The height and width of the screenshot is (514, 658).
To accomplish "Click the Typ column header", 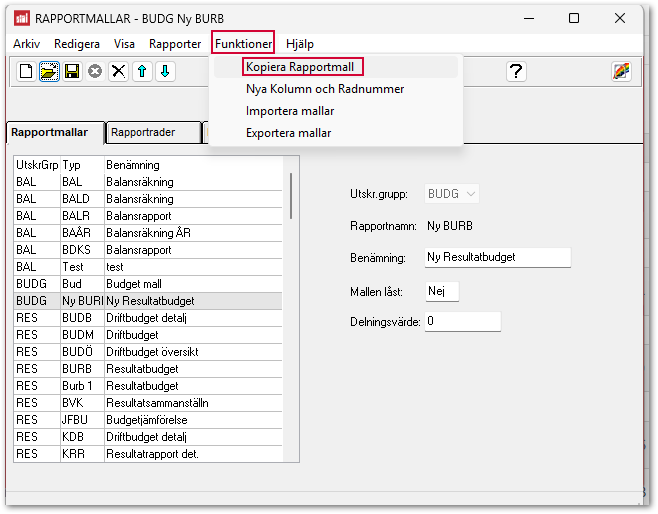I will pyautogui.click(x=82, y=165).
